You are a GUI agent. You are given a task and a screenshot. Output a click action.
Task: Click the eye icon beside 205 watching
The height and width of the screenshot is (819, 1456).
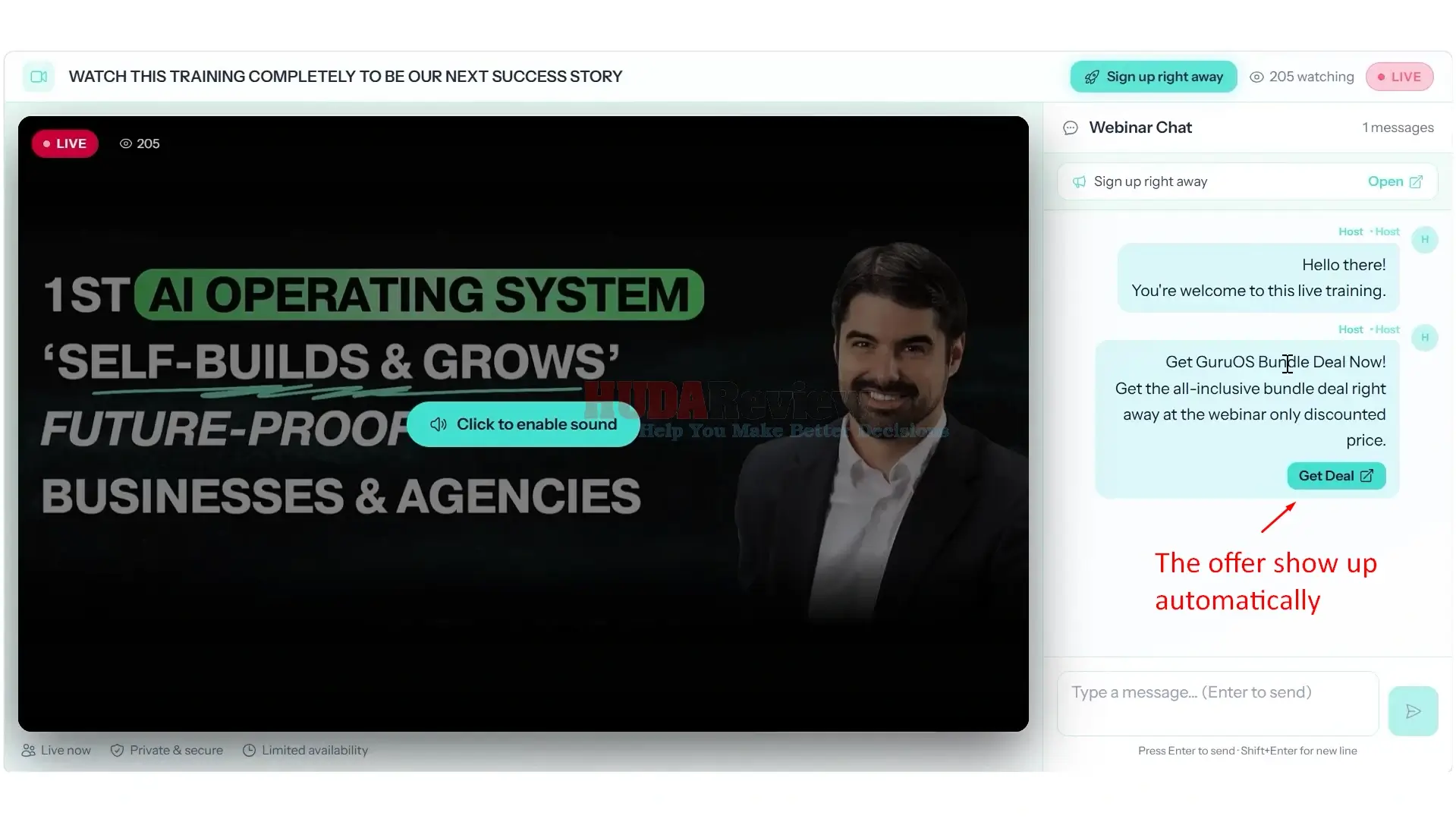[x=1256, y=77]
